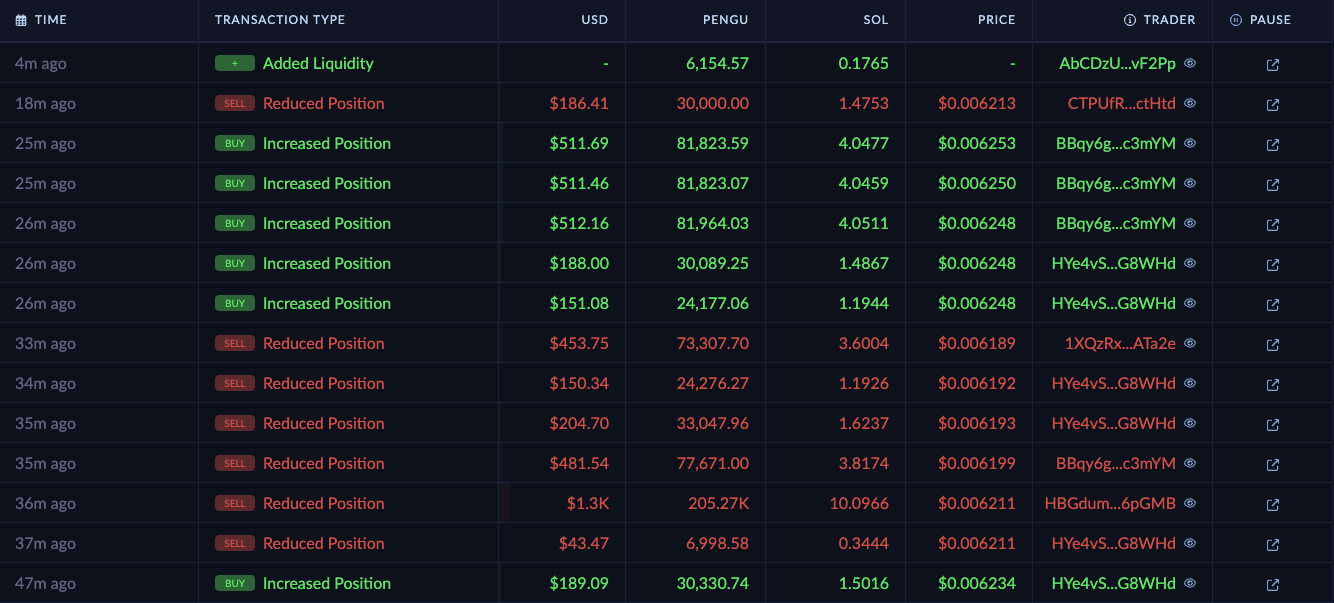
Task: Toggle eye icon next to trader CTPUfR...ctHtd
Action: tap(1190, 103)
